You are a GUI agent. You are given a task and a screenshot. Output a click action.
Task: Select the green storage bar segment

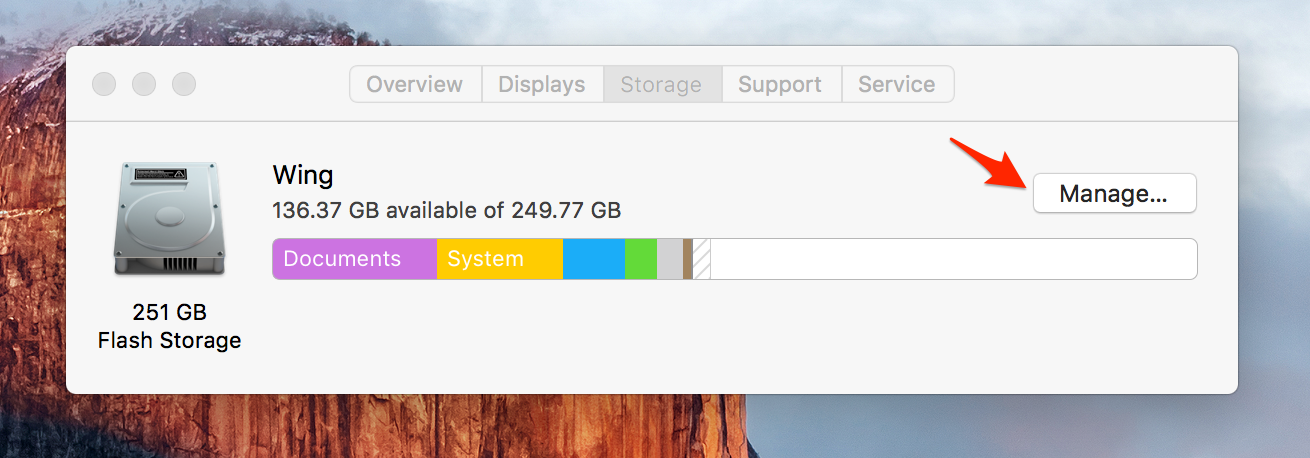[x=641, y=259]
